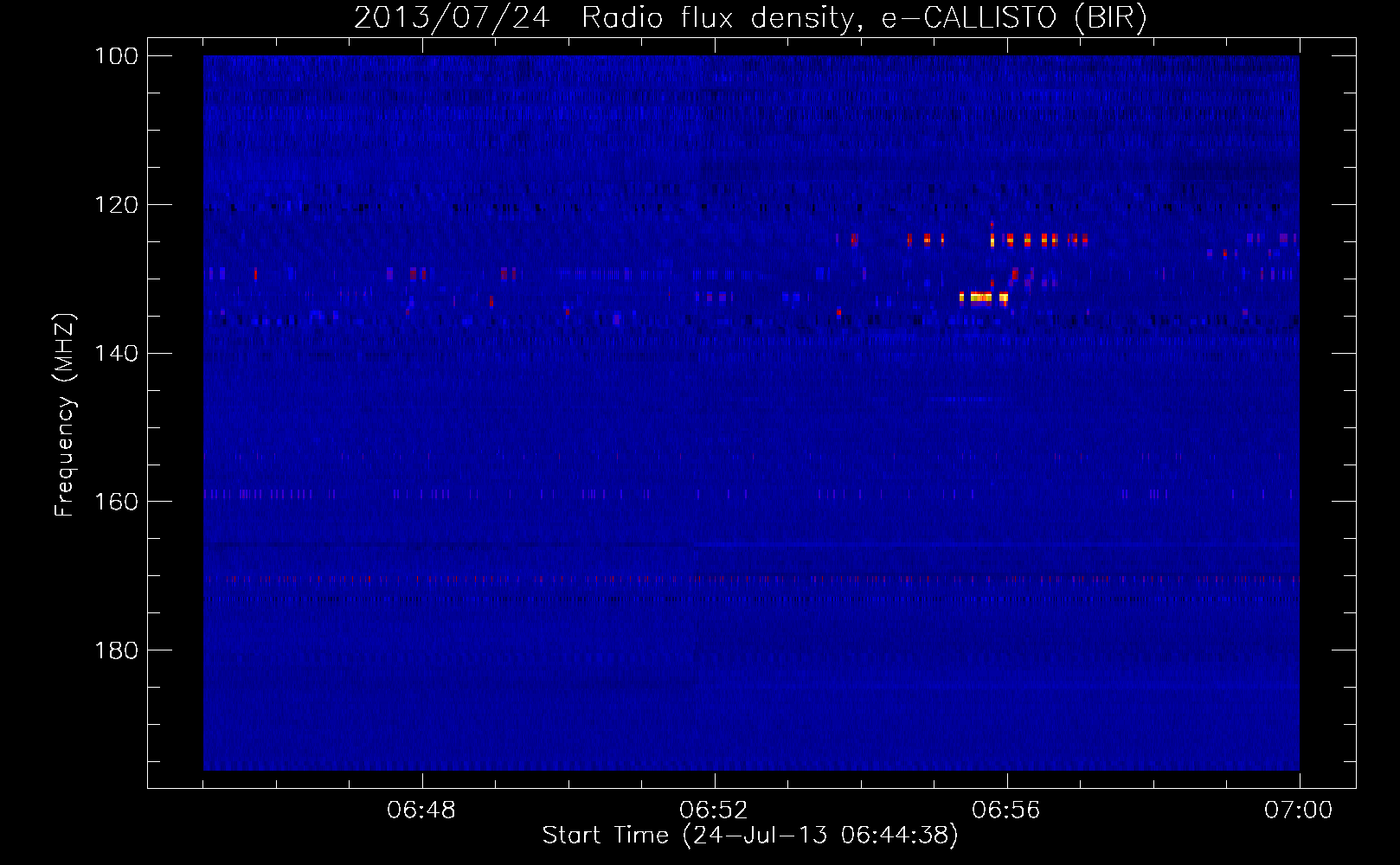
Task: Click the 07:00 time tick label
Action: (1299, 811)
